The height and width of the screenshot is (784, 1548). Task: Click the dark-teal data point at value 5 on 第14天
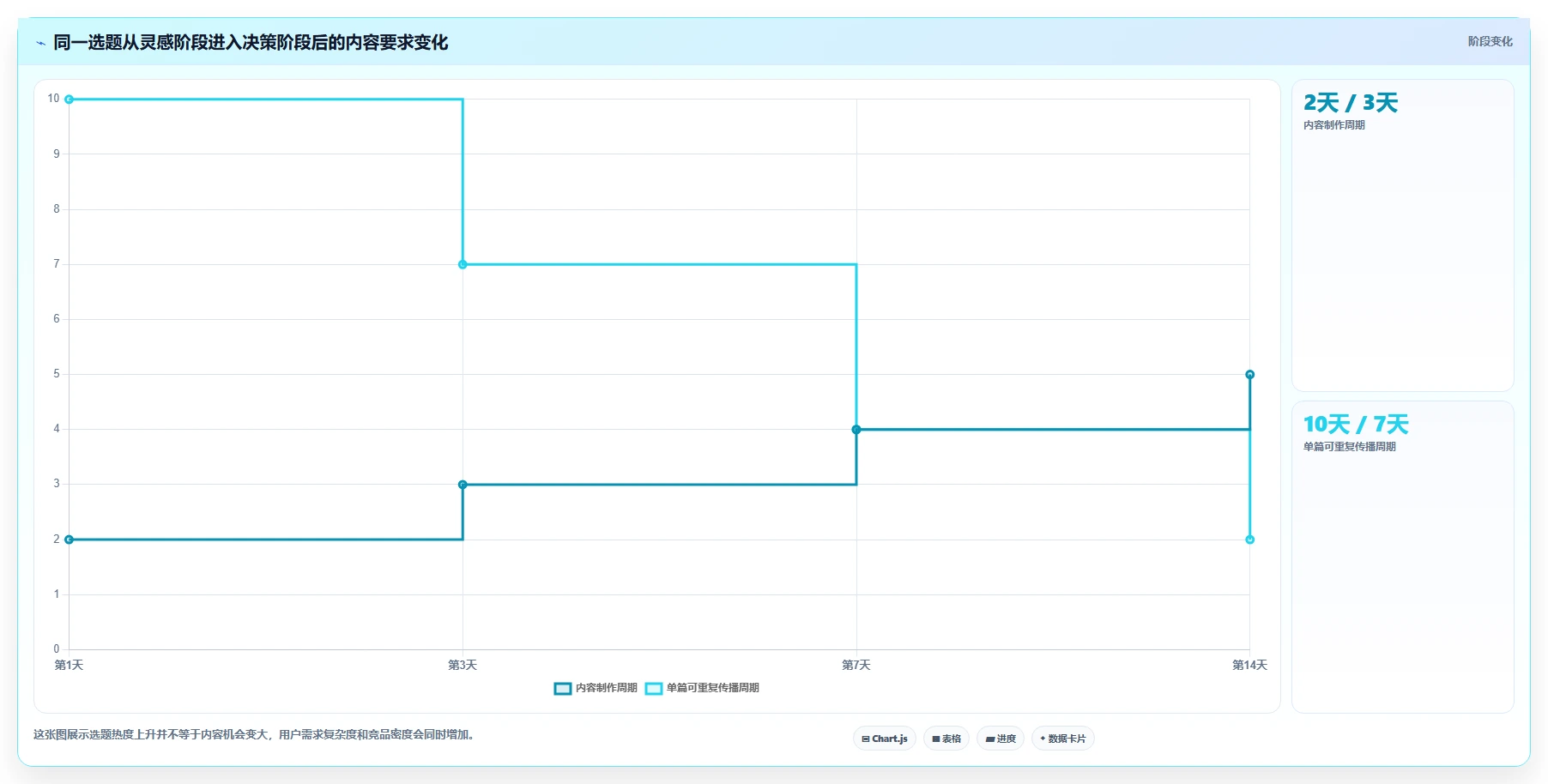pos(1250,375)
